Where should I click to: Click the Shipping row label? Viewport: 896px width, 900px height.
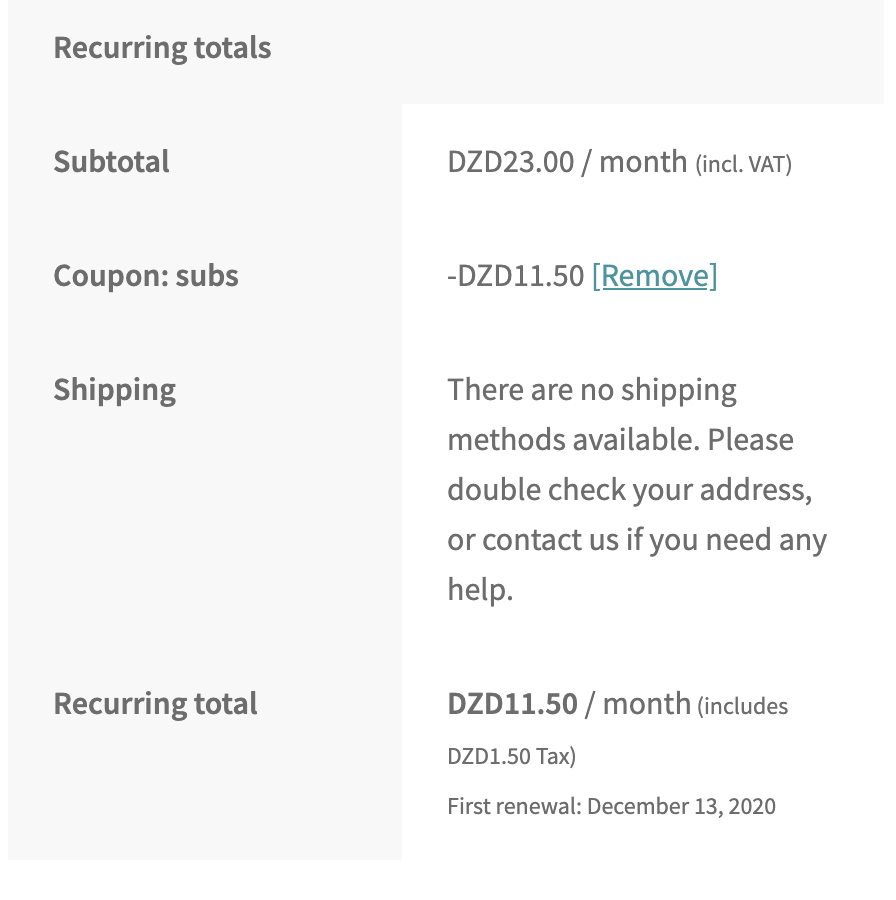pos(114,389)
